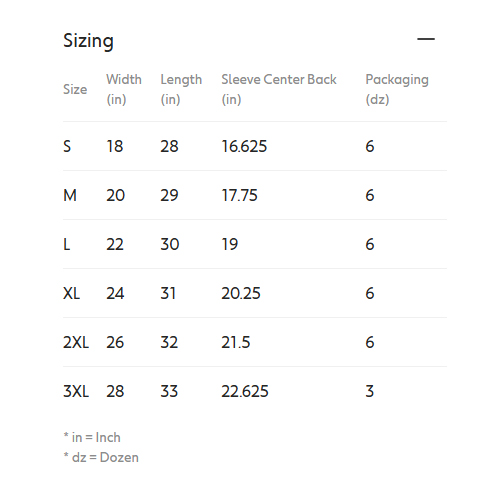The width and height of the screenshot is (500, 500).
Task: Click the 3XL size row label
Action: pyautogui.click(x=76, y=391)
